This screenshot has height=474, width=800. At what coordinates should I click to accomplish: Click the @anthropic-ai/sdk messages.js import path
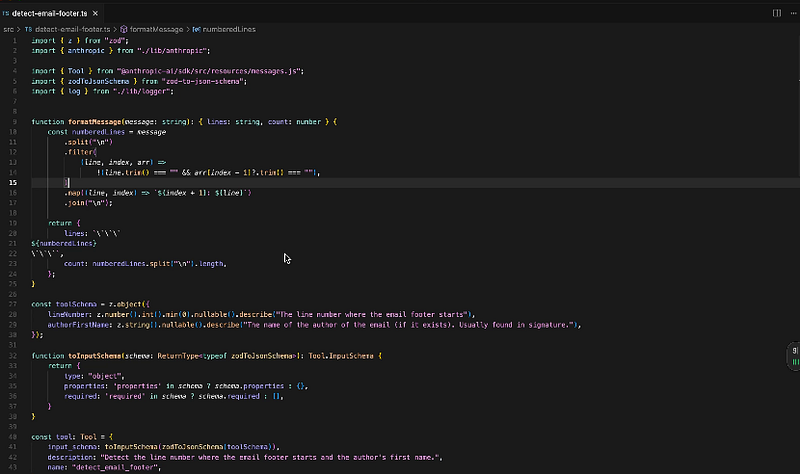[210, 71]
